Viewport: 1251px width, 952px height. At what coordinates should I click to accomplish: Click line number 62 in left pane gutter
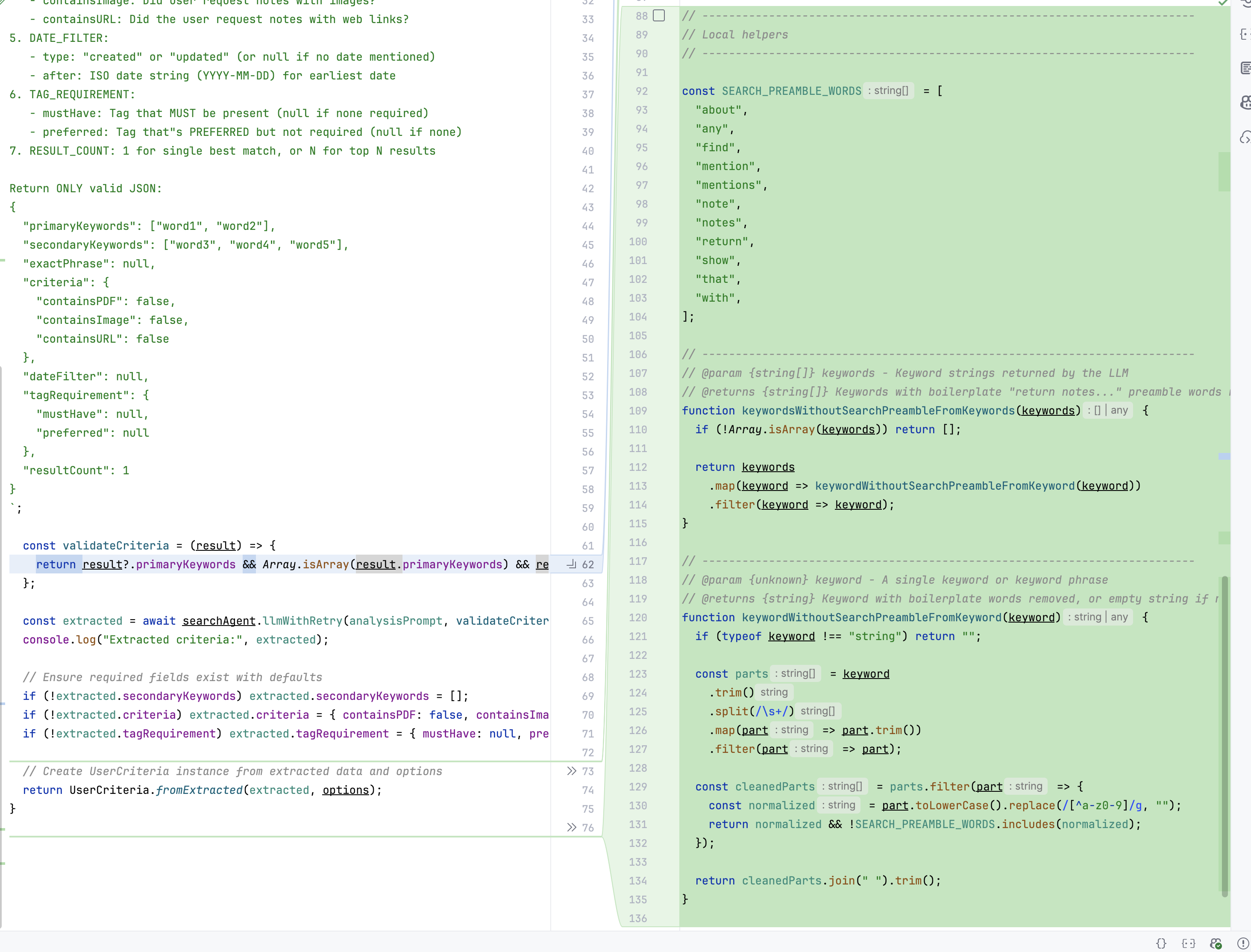588,564
